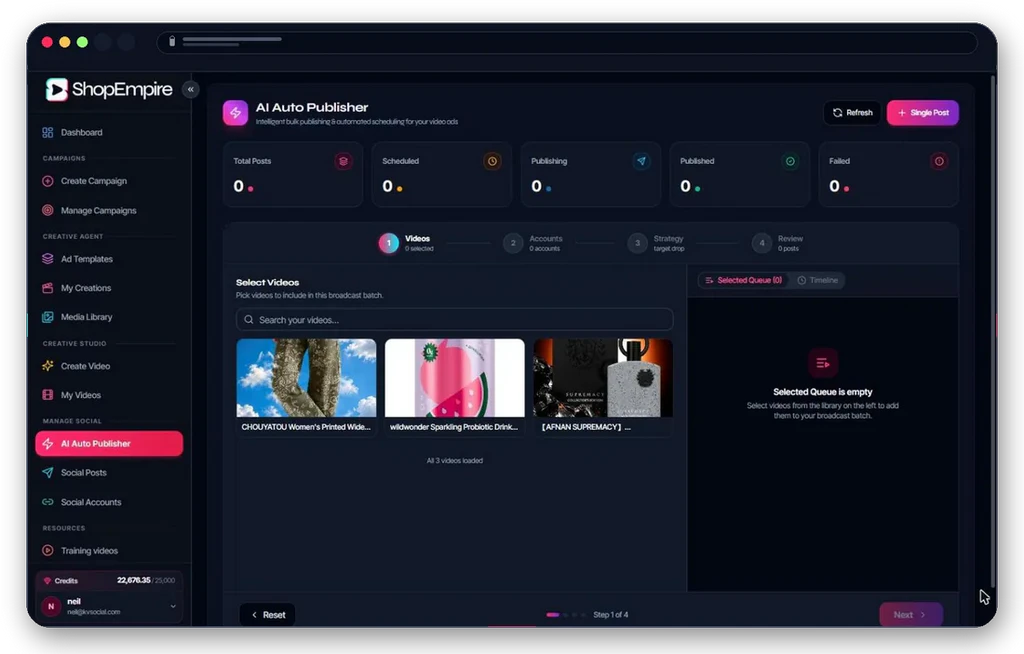Click the Publishing send icon

click(641, 161)
